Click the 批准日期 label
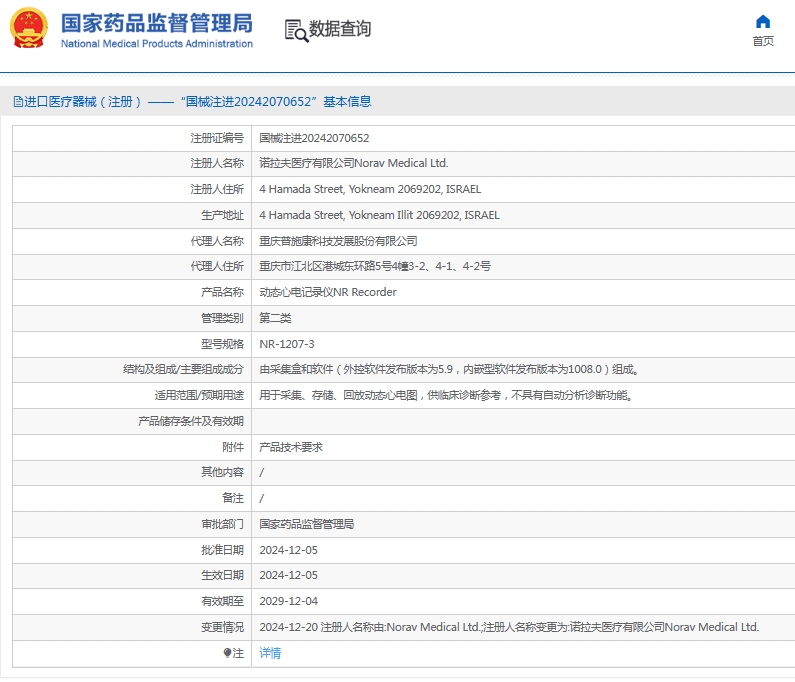 (222, 550)
